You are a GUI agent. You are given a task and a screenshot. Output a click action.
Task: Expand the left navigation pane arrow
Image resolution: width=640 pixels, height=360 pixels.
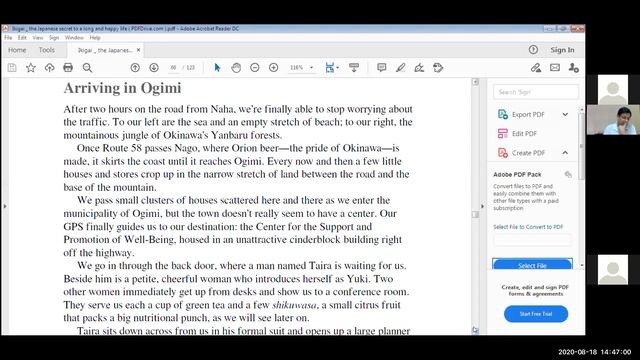click(4, 206)
